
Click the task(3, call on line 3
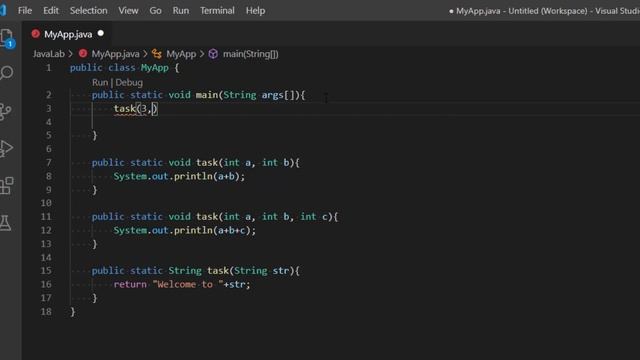pos(135,109)
